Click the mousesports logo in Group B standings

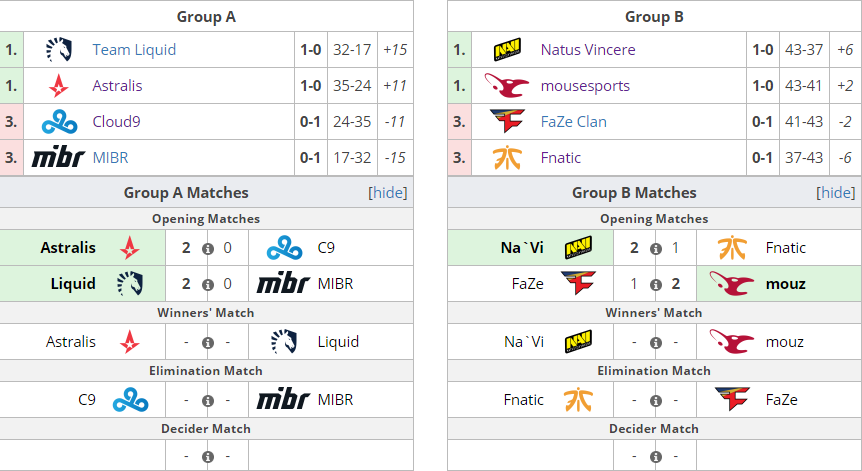506,86
